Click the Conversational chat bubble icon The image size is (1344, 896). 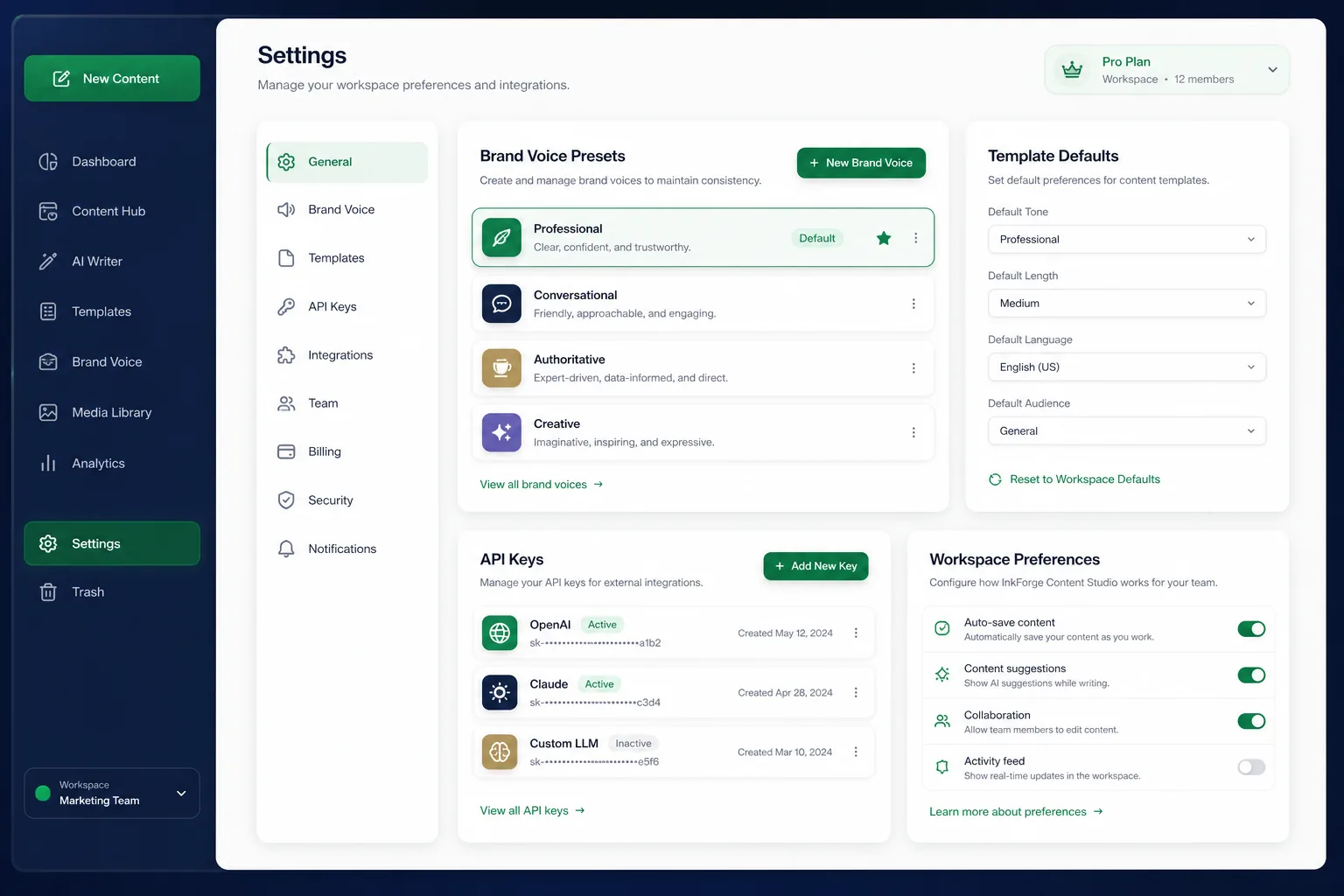[x=501, y=304]
